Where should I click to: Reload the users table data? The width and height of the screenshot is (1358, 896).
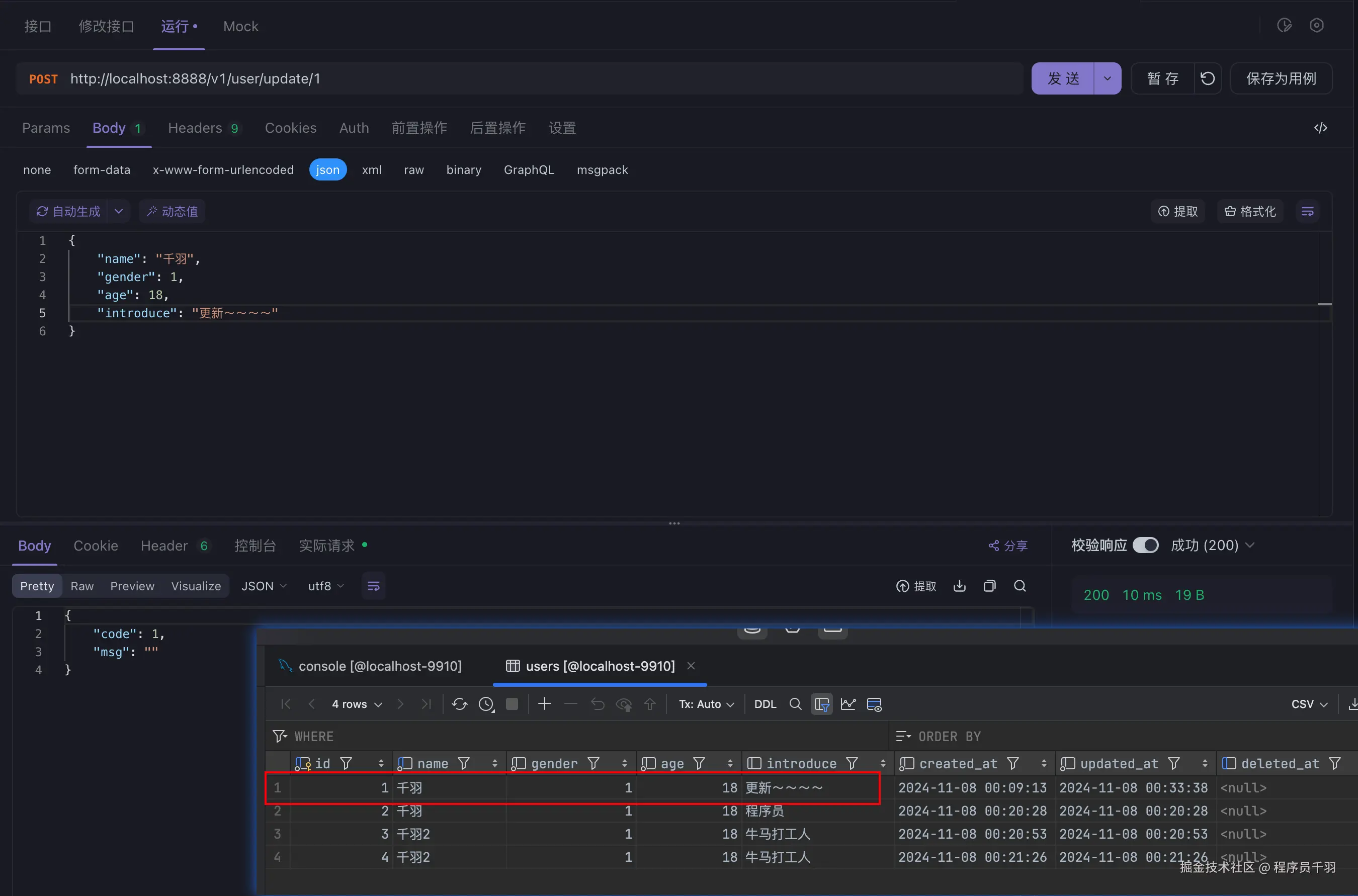(x=460, y=704)
